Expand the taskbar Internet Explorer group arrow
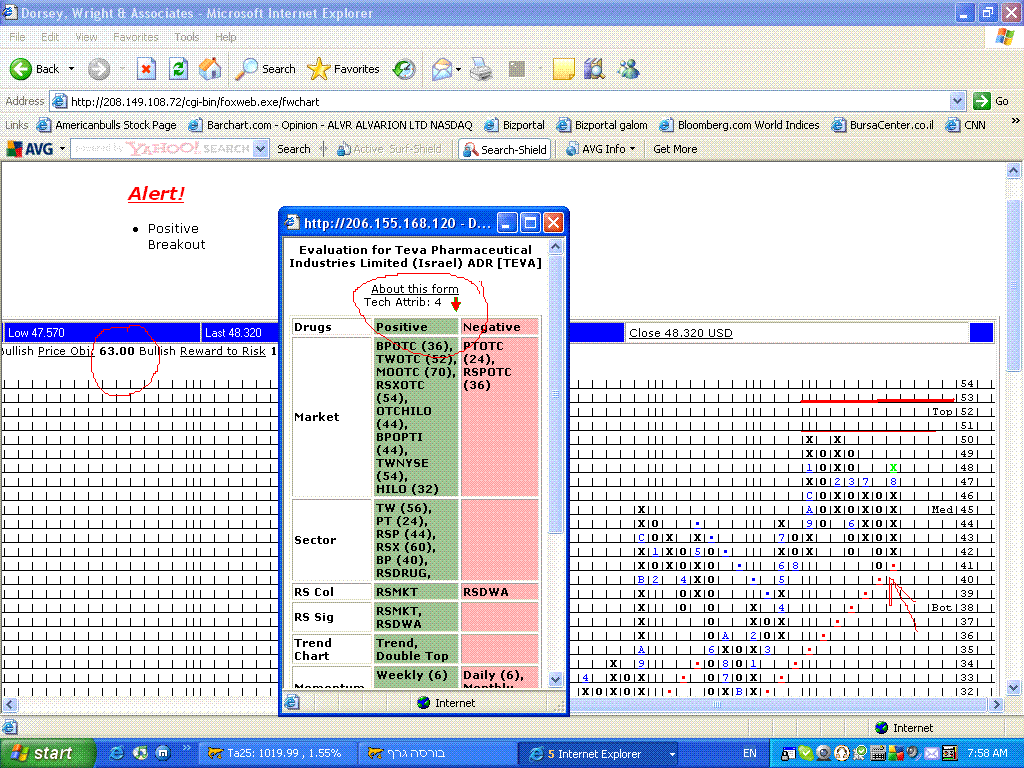This screenshot has width=1024, height=768. (x=672, y=754)
